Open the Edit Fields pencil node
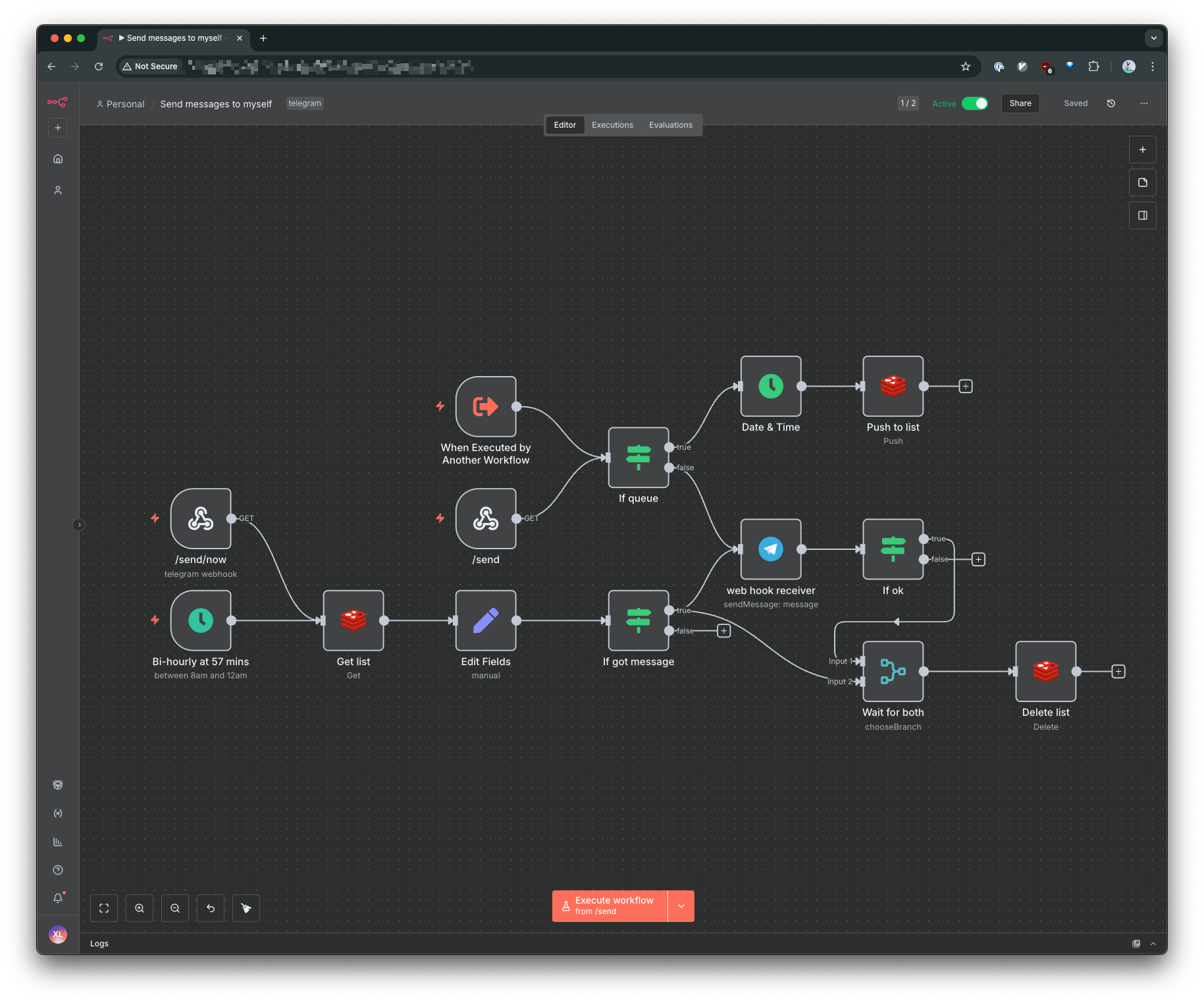The height and width of the screenshot is (1003, 1204). tap(485, 620)
